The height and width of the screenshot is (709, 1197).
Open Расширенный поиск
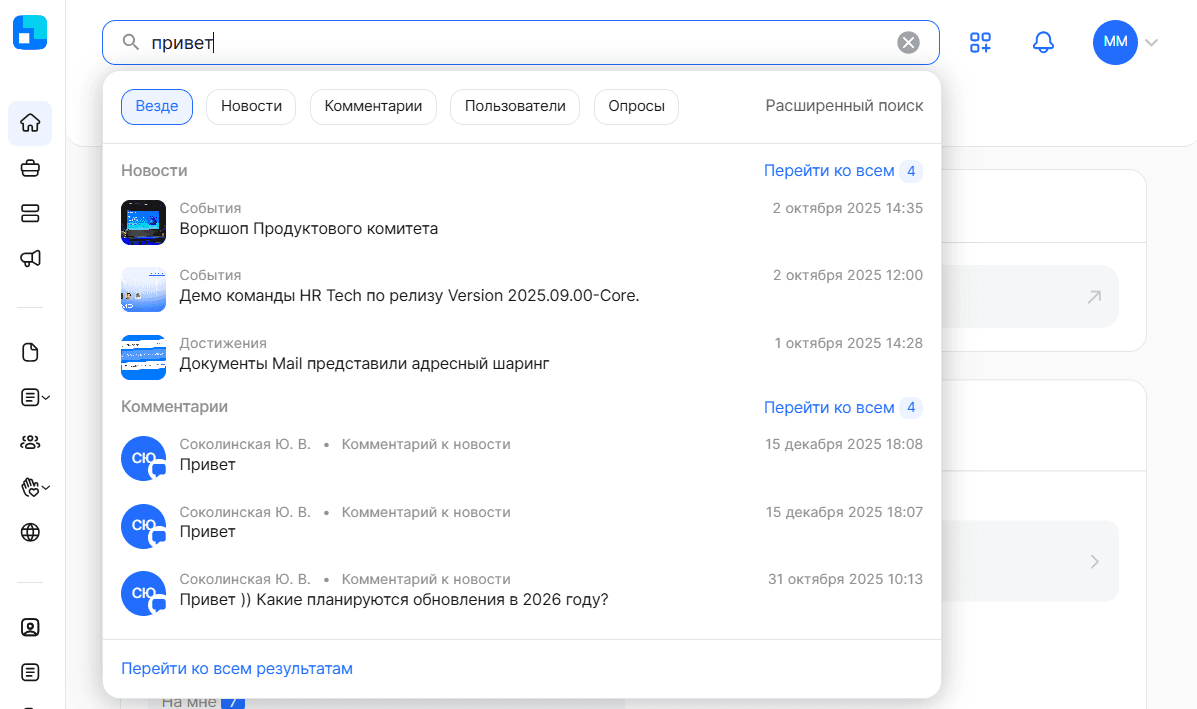coord(844,105)
